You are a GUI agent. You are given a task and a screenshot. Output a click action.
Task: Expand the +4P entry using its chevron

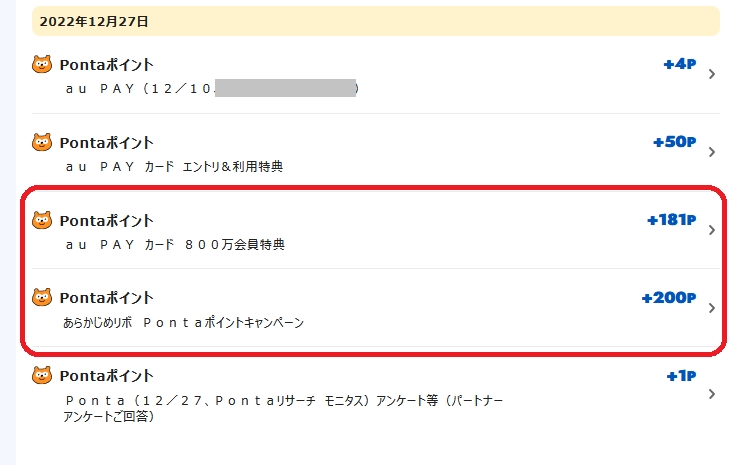pyautogui.click(x=711, y=74)
